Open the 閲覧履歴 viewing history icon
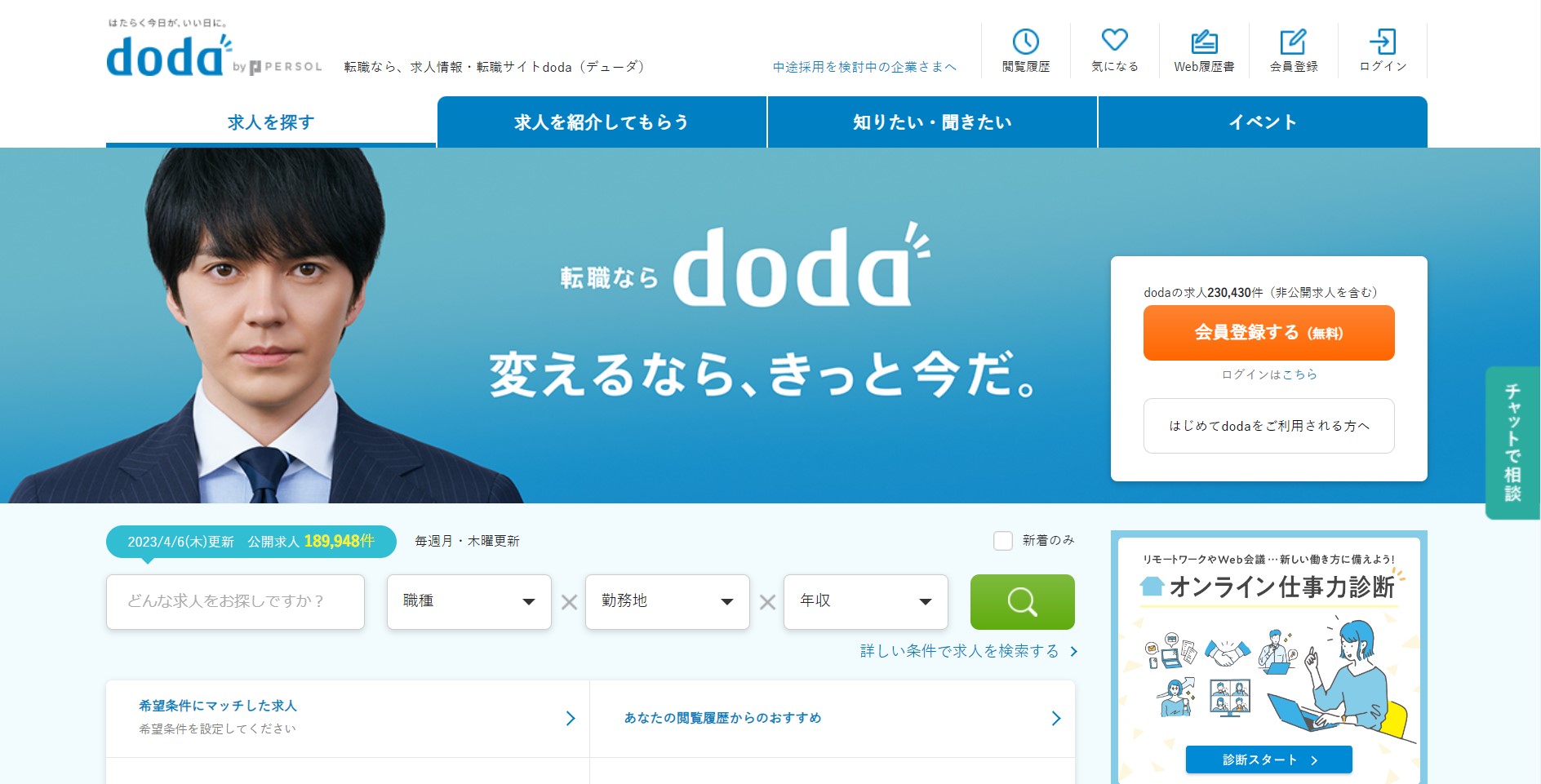 pos(1026,49)
